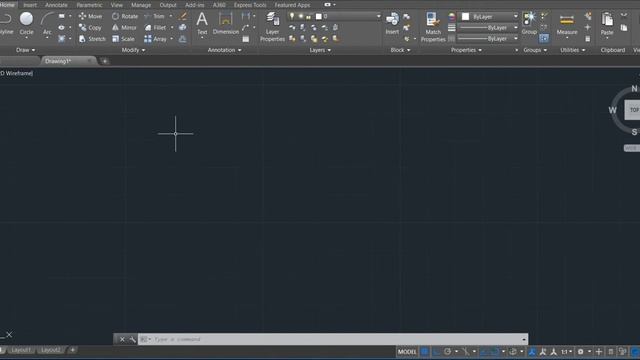The height and width of the screenshot is (360, 640).
Task: Switch to the Manage ribbon tab
Action: point(141,5)
